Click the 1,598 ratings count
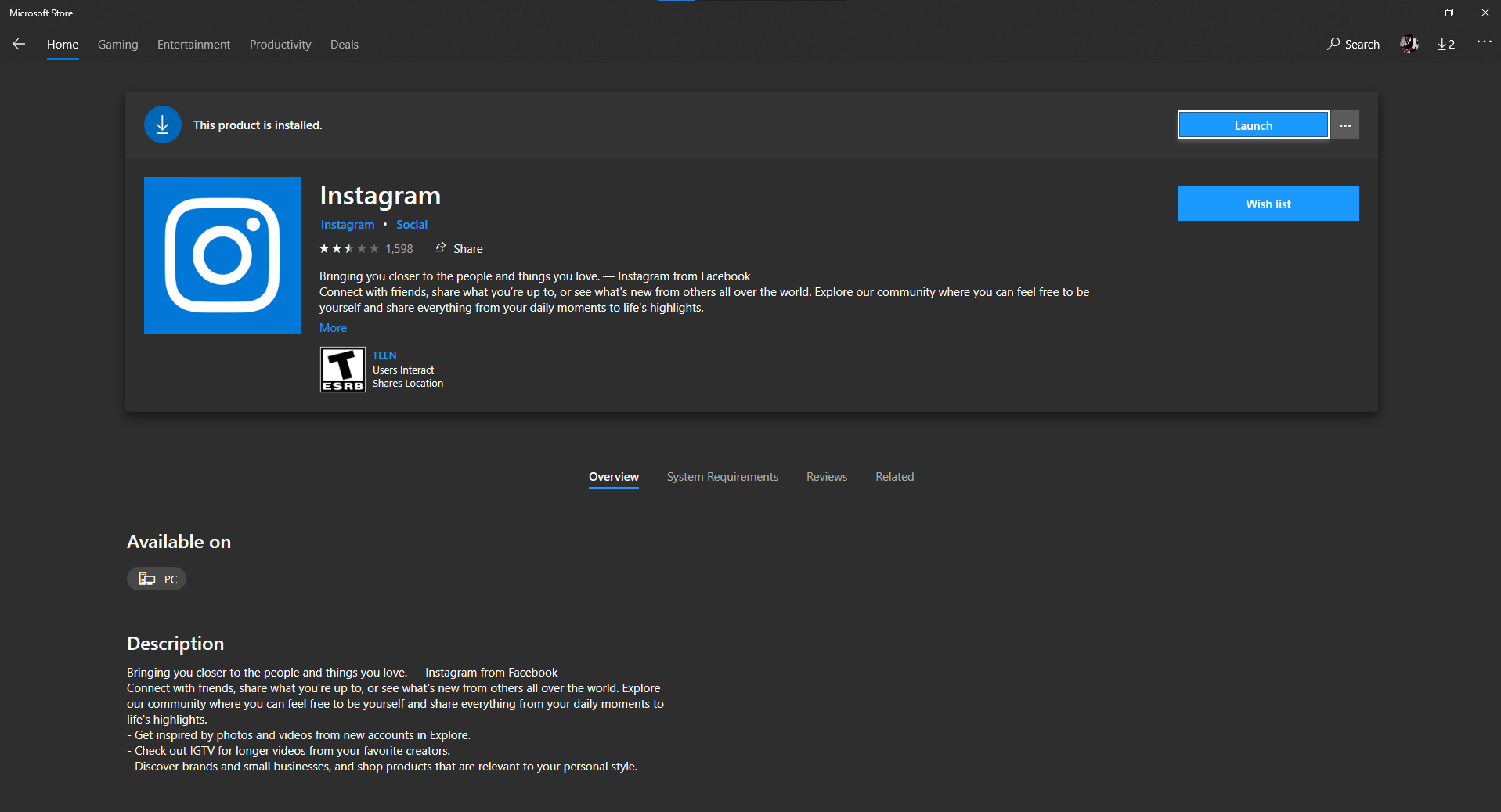This screenshot has width=1501, height=812. coord(399,249)
